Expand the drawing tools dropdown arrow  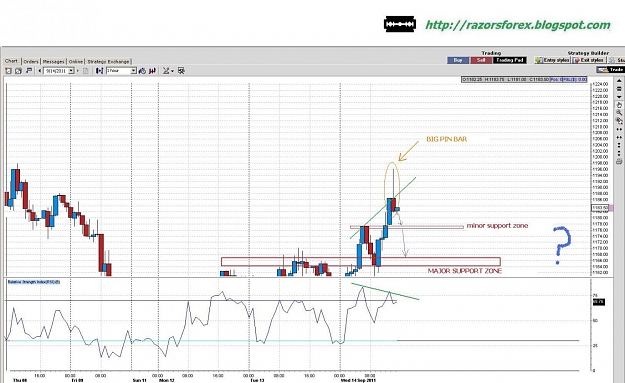172,71
